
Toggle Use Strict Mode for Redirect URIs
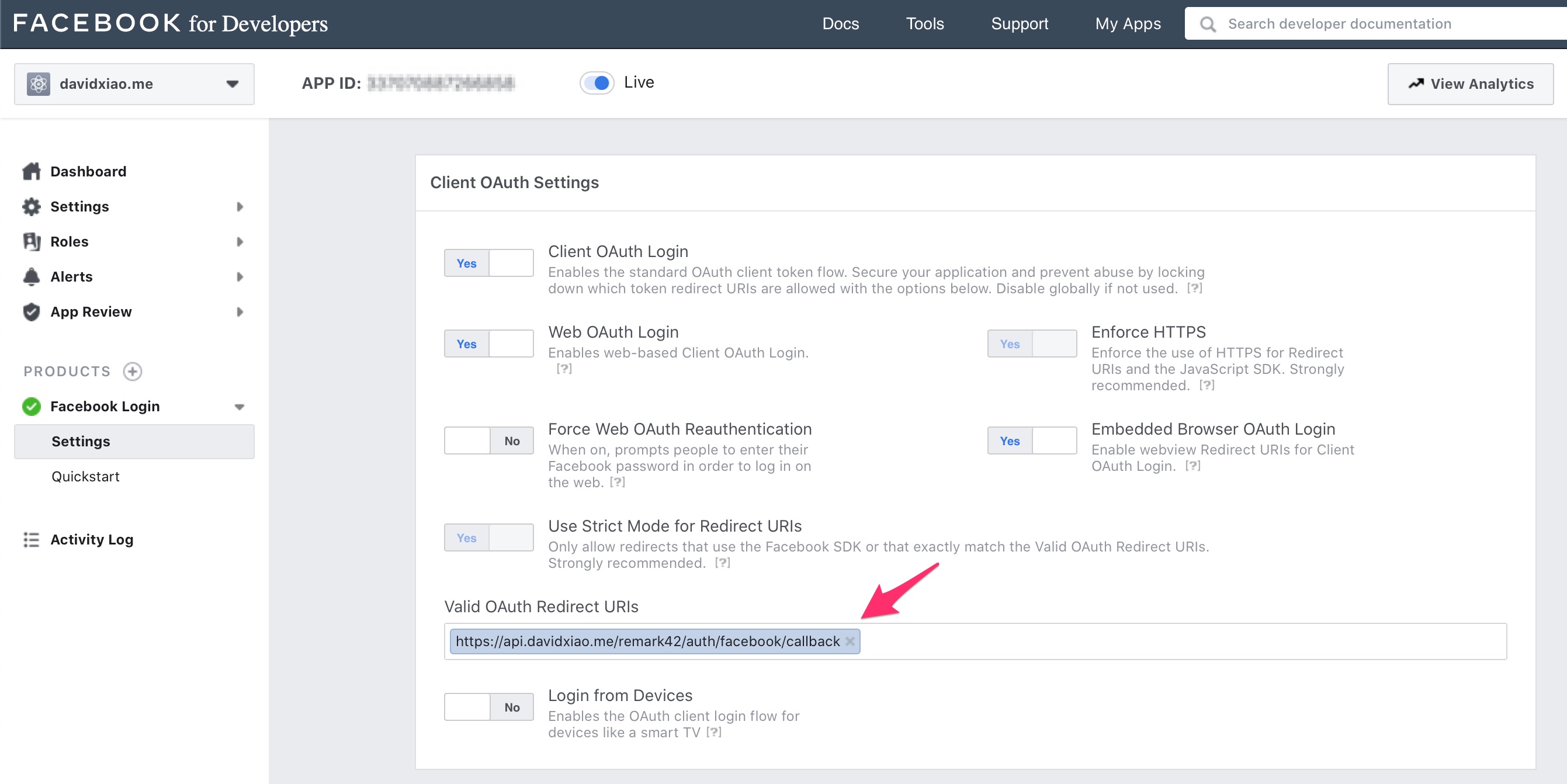[488, 537]
